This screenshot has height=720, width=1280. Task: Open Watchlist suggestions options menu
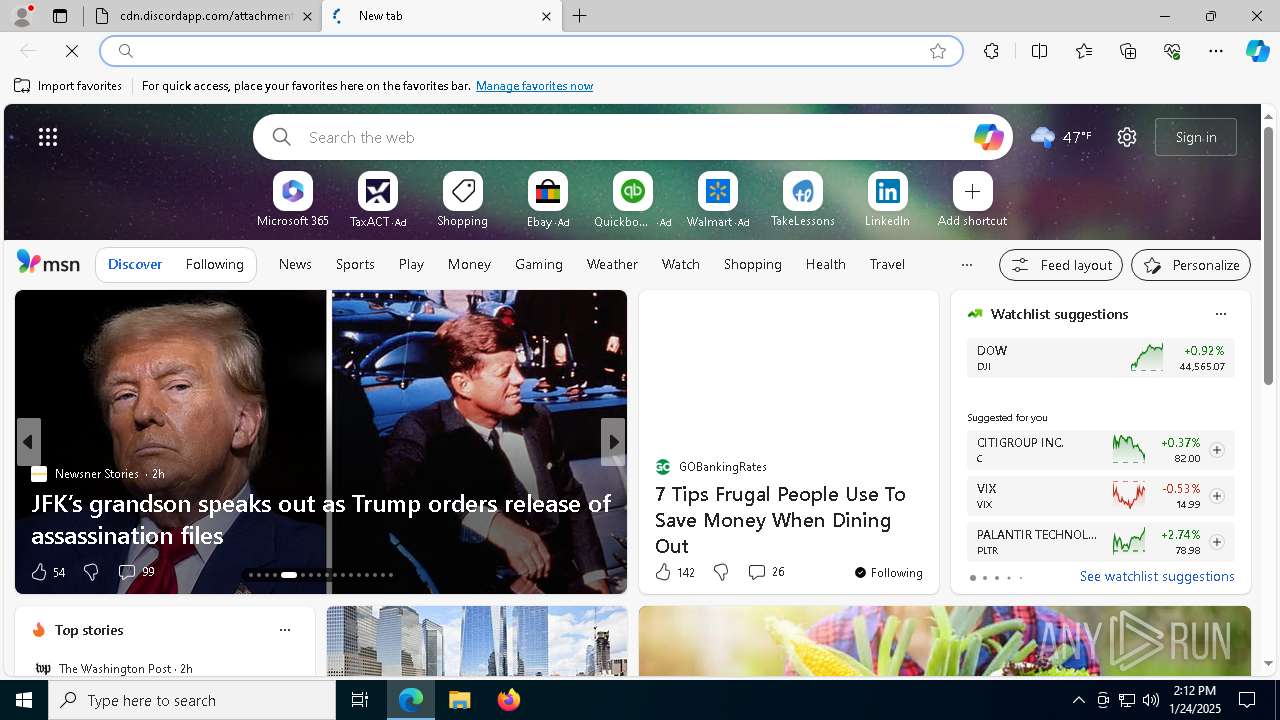pyautogui.click(x=1220, y=314)
